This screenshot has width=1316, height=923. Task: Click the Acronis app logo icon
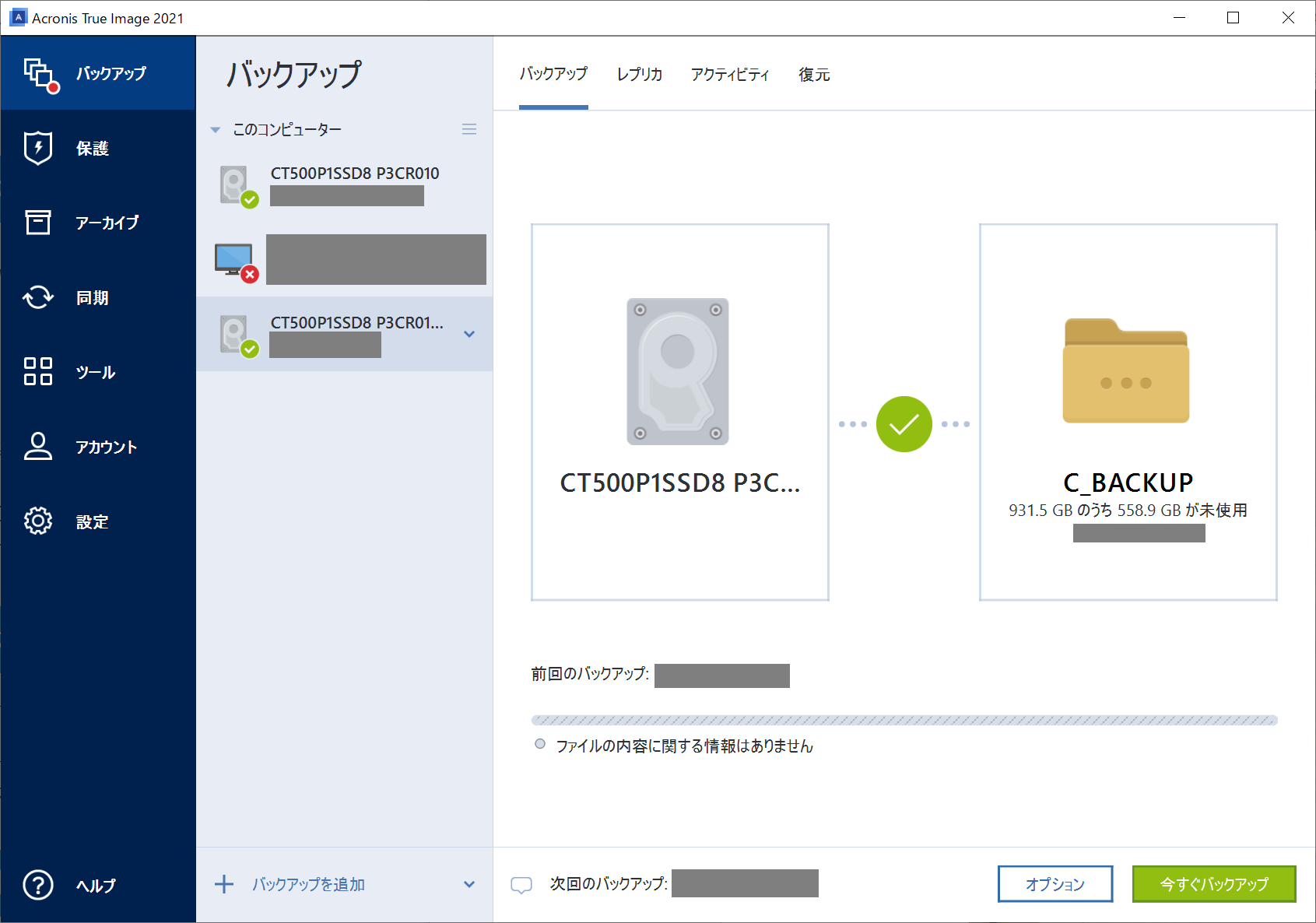pos(18,17)
